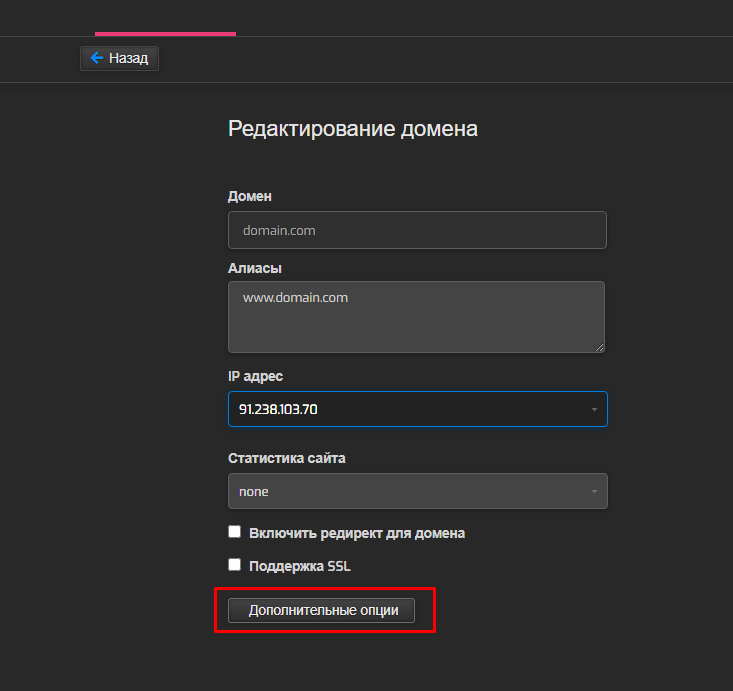Enable the Включить редирект для домена checkbox
This screenshot has height=691, width=733.
(234, 532)
